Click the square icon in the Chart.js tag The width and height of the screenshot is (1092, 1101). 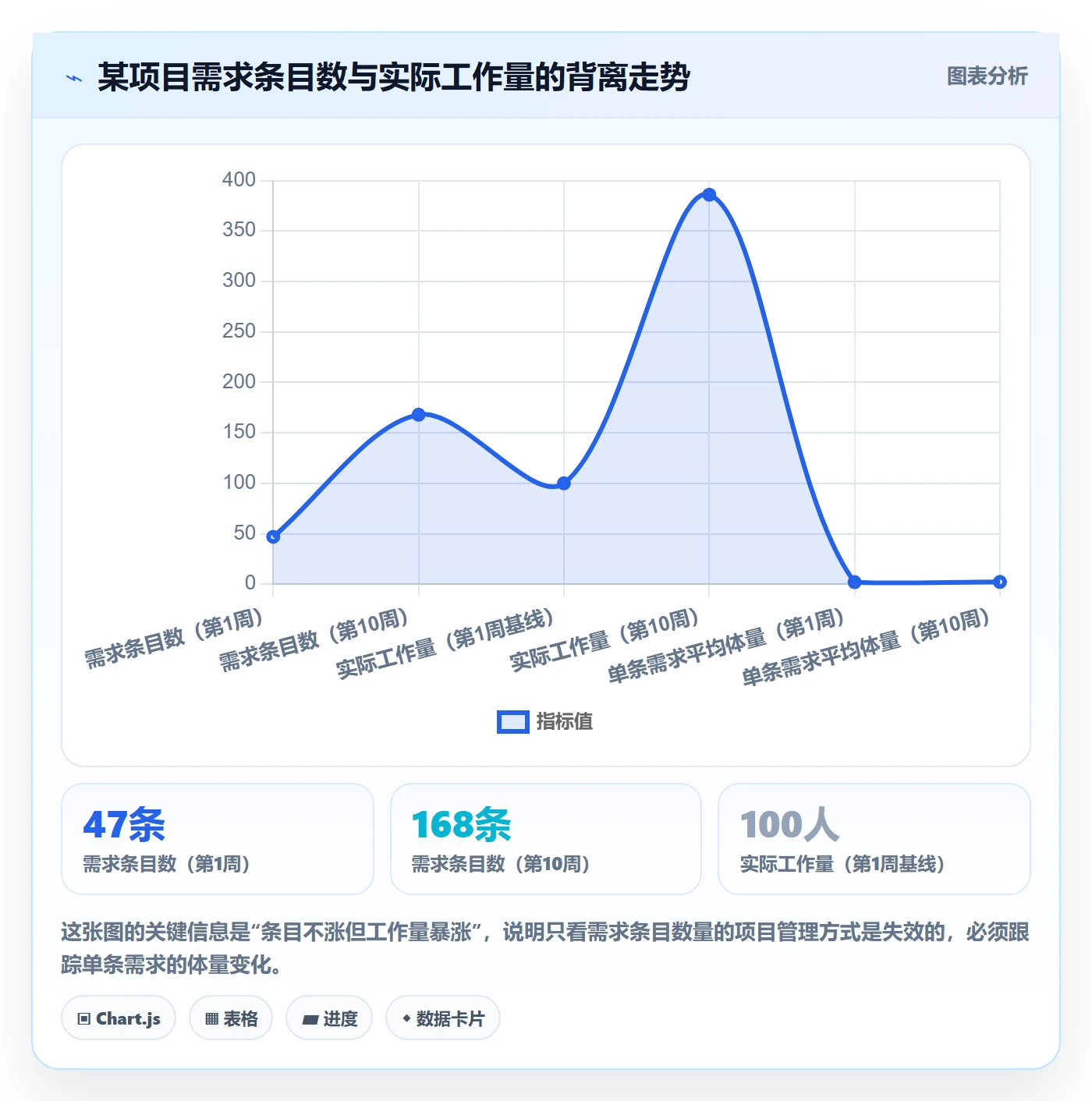[84, 1019]
